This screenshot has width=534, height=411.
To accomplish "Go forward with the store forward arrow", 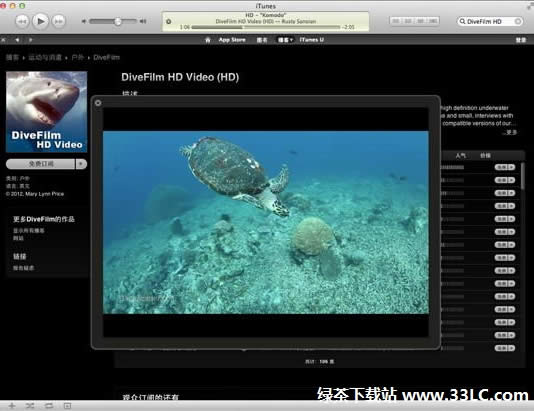I will coord(30,40).
